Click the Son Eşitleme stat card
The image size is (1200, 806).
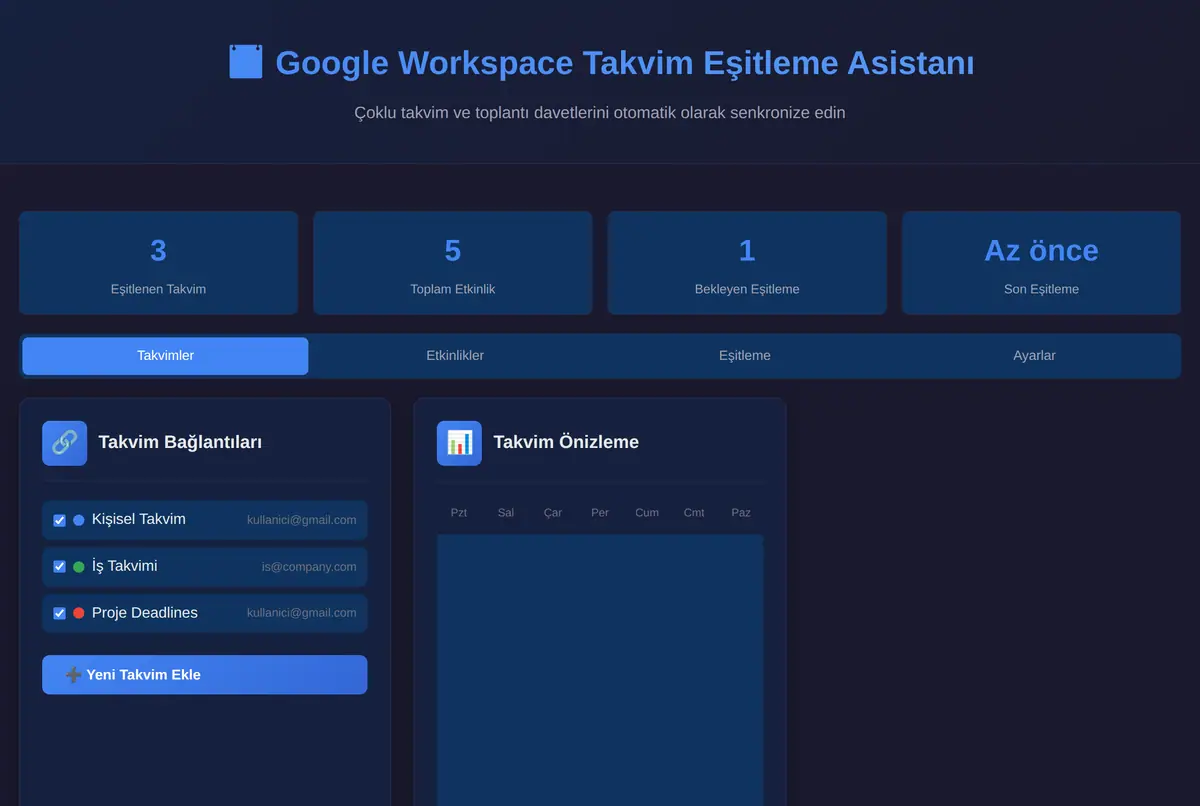(1041, 263)
